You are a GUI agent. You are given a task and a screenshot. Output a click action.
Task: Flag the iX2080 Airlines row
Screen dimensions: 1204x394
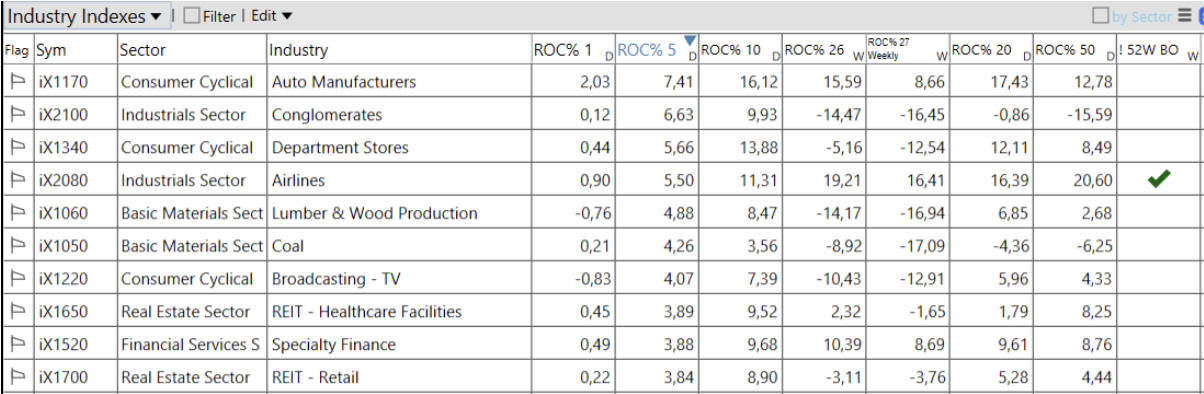(18, 180)
